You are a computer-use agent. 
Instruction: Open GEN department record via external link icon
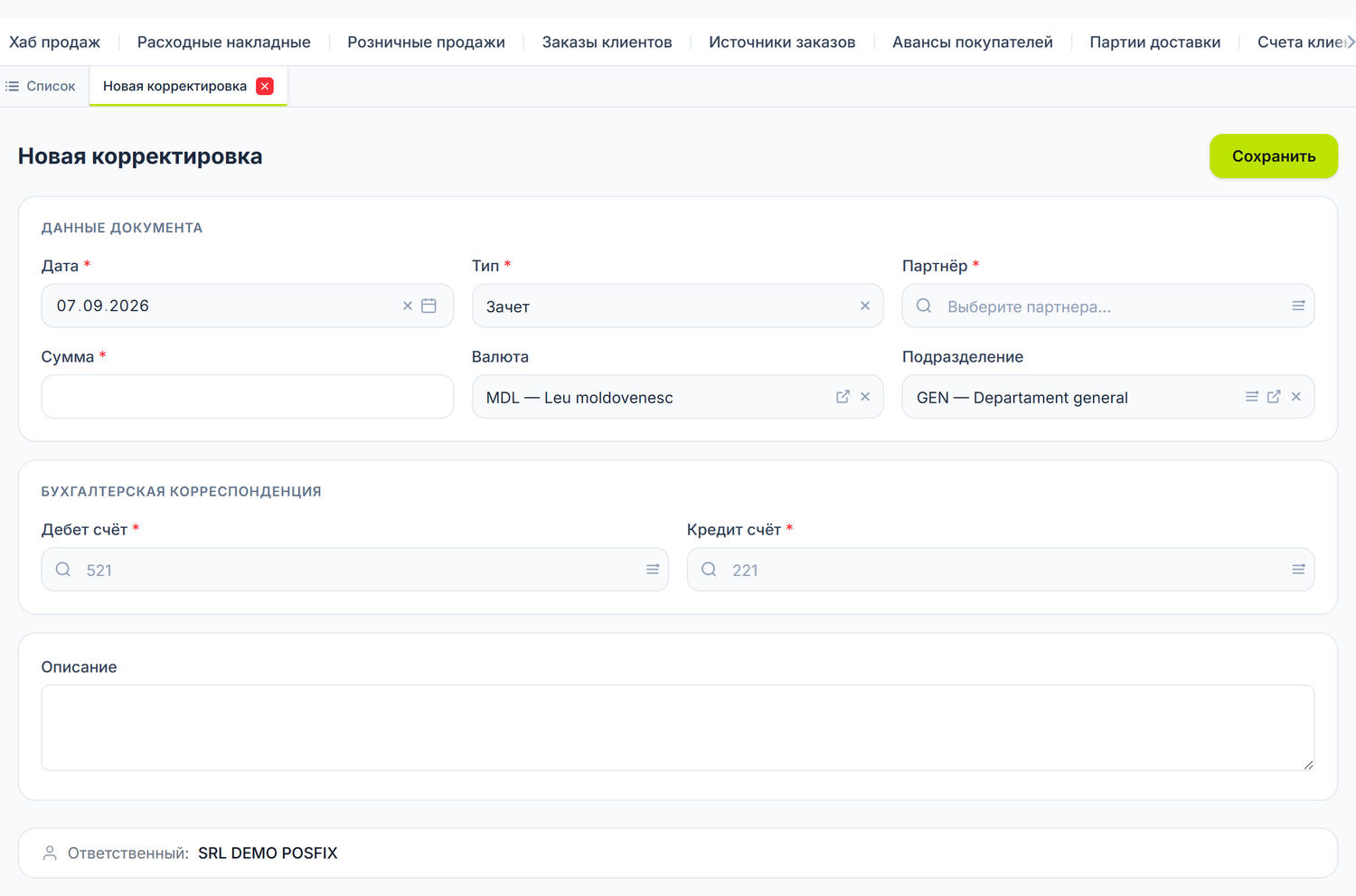[1274, 396]
